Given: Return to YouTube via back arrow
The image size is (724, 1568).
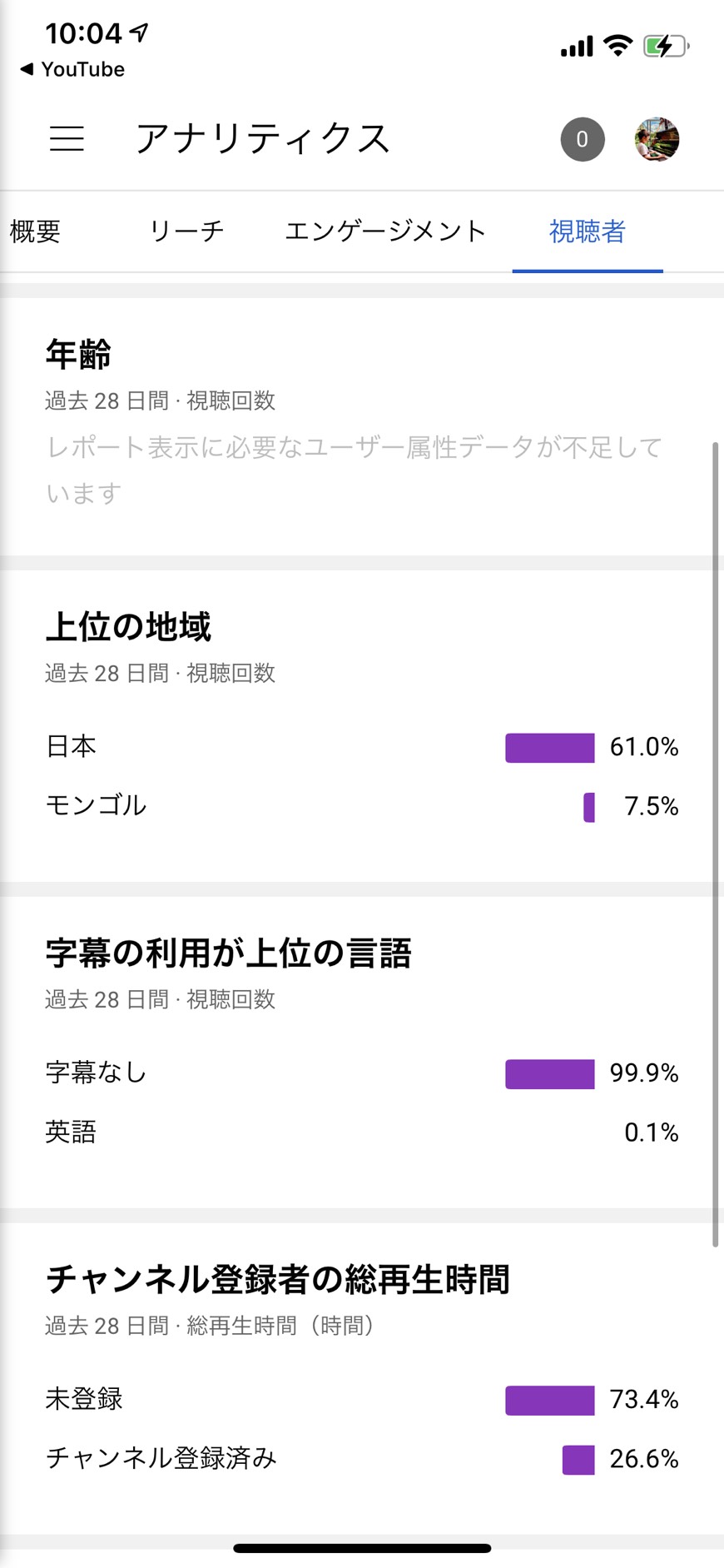Looking at the screenshot, I should pos(72,69).
